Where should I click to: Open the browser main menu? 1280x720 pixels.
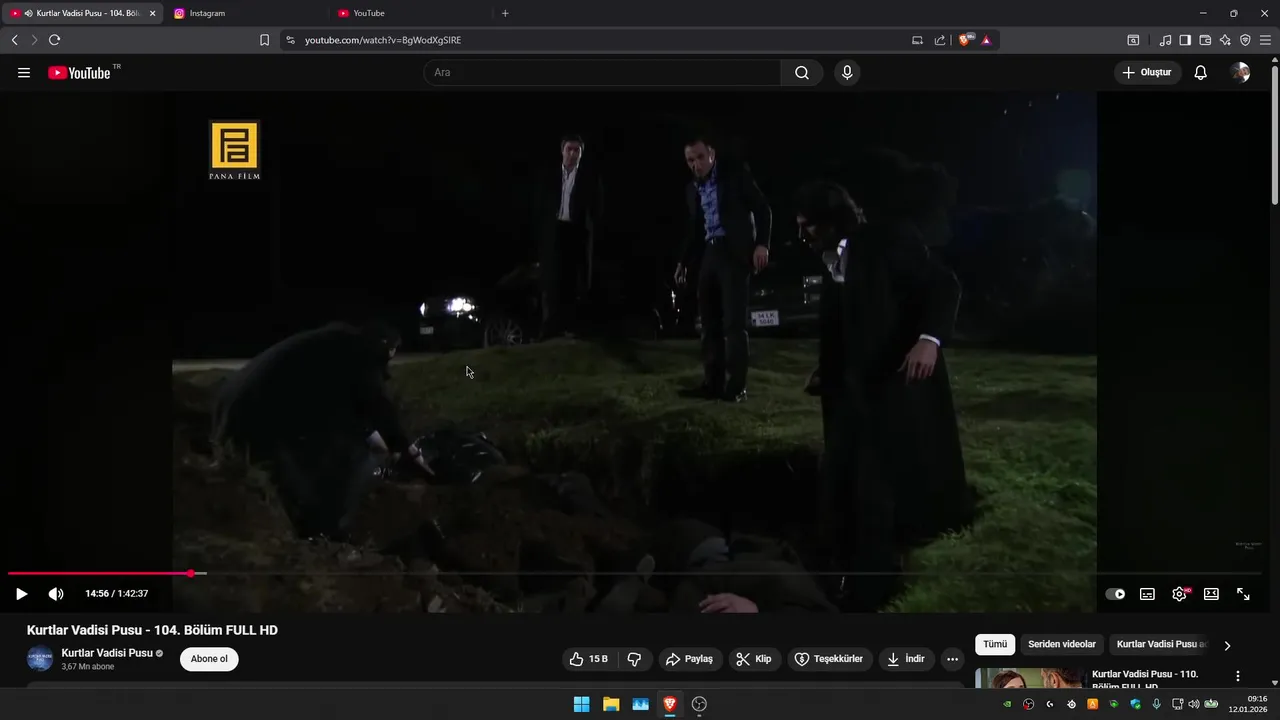pos(1267,40)
